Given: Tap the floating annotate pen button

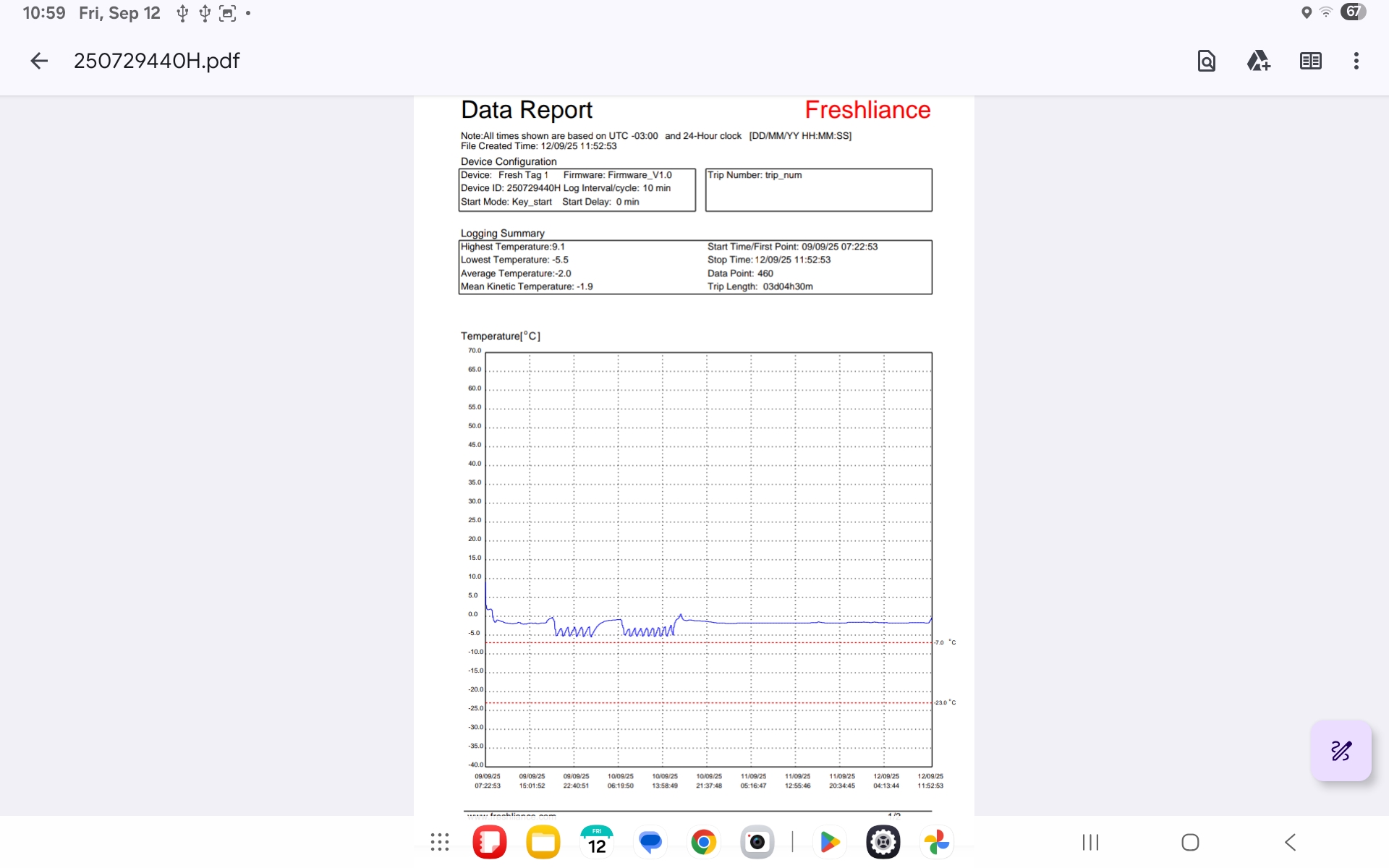Looking at the screenshot, I should (1341, 751).
